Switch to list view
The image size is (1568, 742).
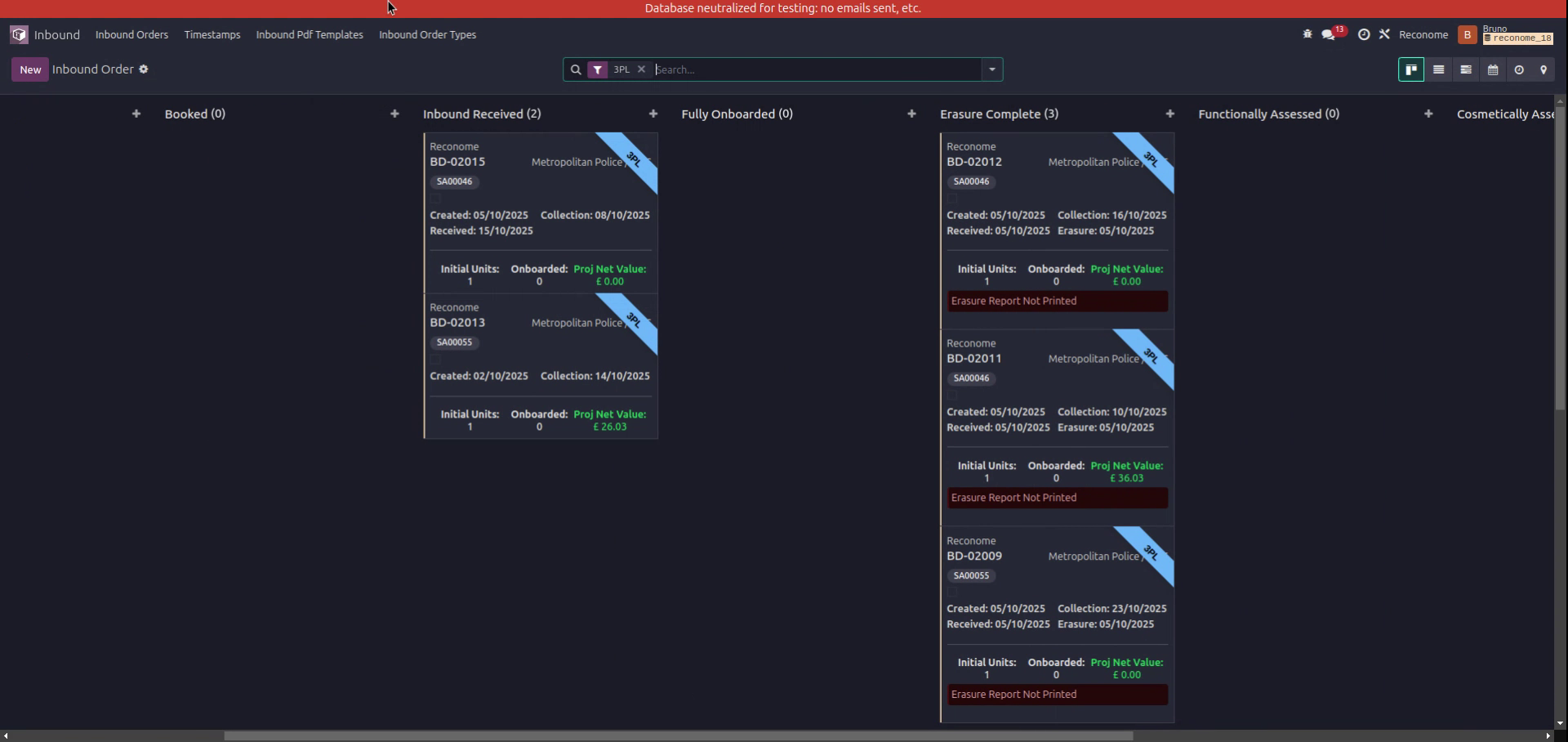point(1439,70)
